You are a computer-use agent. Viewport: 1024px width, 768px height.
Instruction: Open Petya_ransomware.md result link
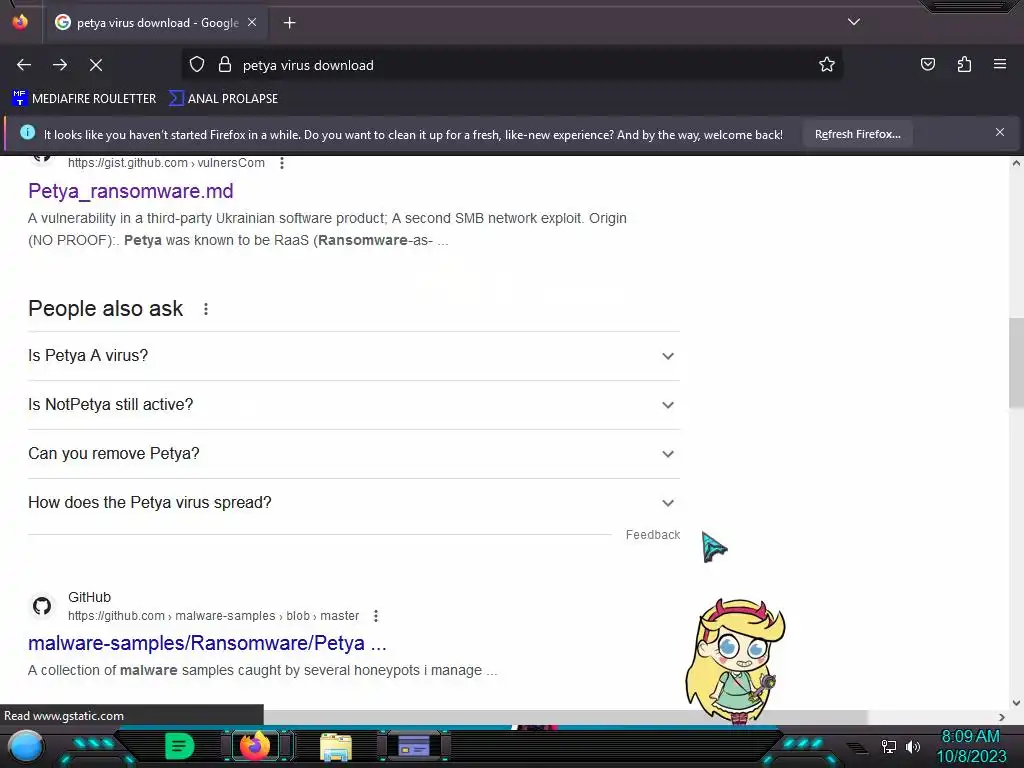click(131, 191)
